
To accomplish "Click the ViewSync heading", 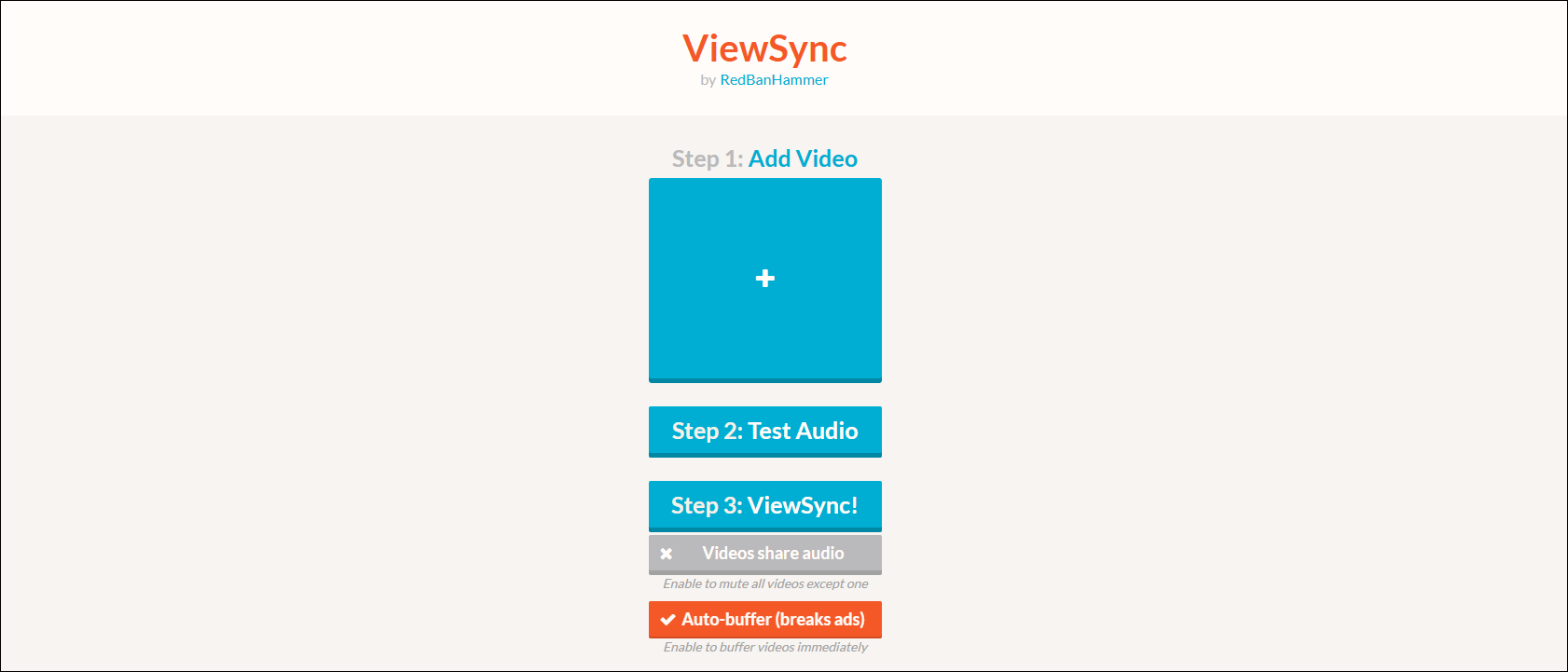I will [764, 49].
